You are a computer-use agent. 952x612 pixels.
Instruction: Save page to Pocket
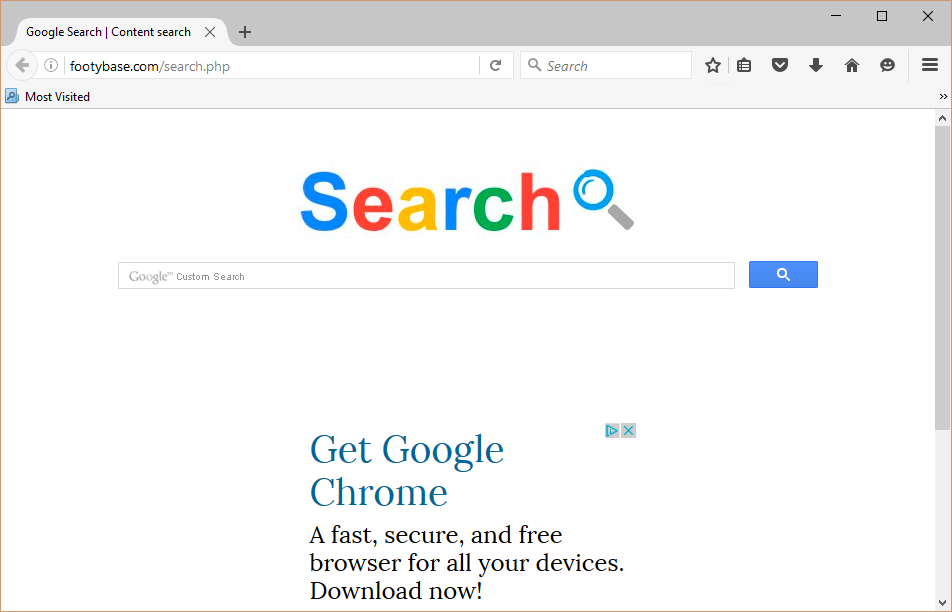(x=780, y=66)
